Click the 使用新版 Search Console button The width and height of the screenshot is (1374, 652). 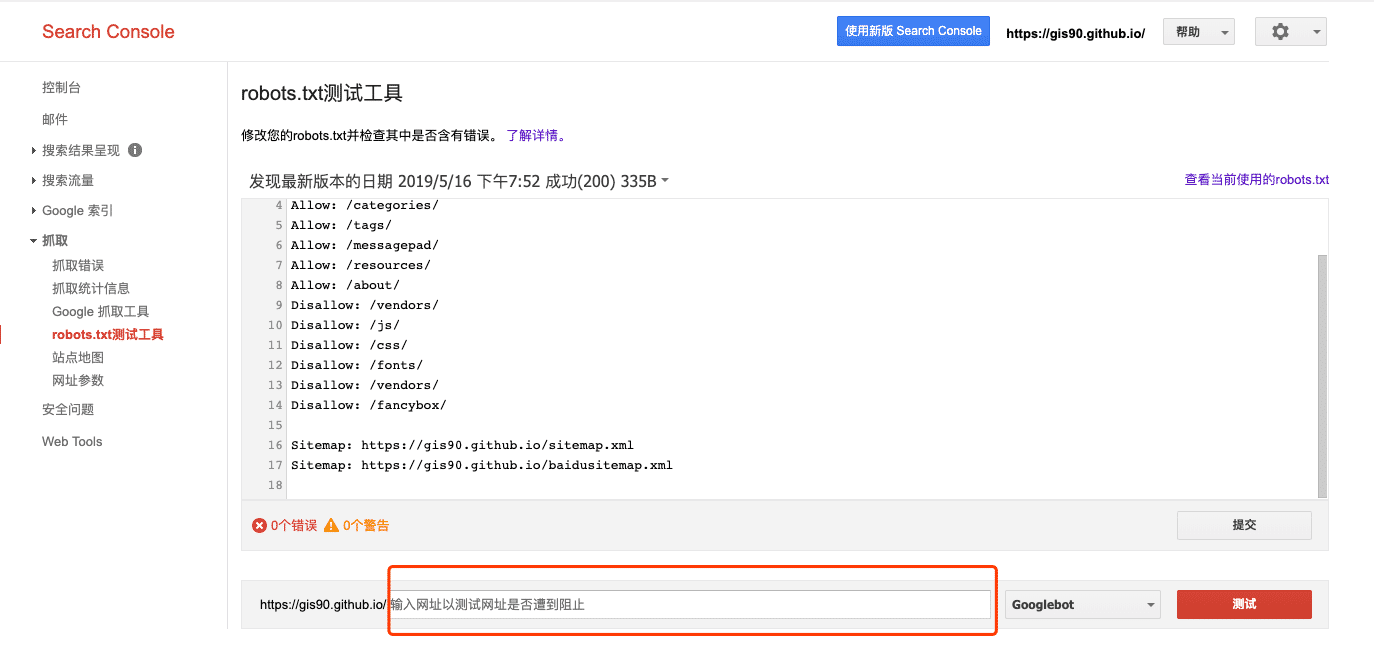pos(913,31)
